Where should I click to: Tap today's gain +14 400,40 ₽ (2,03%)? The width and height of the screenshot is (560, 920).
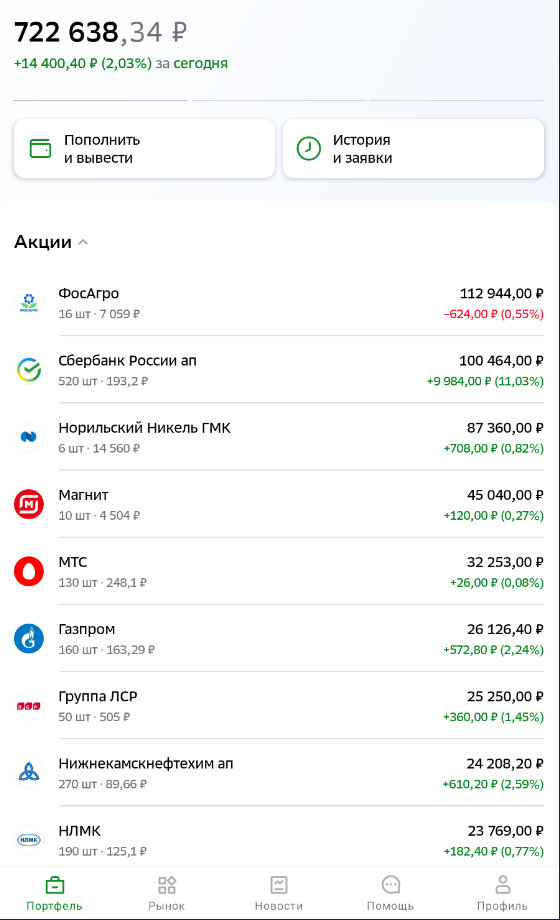pos(83,63)
